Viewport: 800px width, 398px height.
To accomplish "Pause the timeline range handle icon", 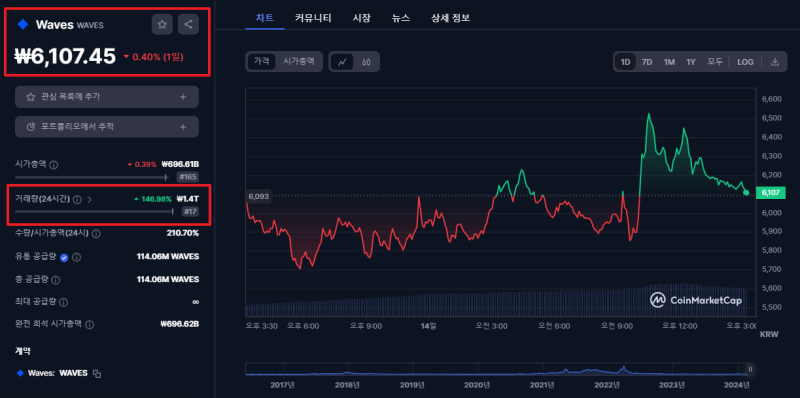I will pyautogui.click(x=750, y=369).
